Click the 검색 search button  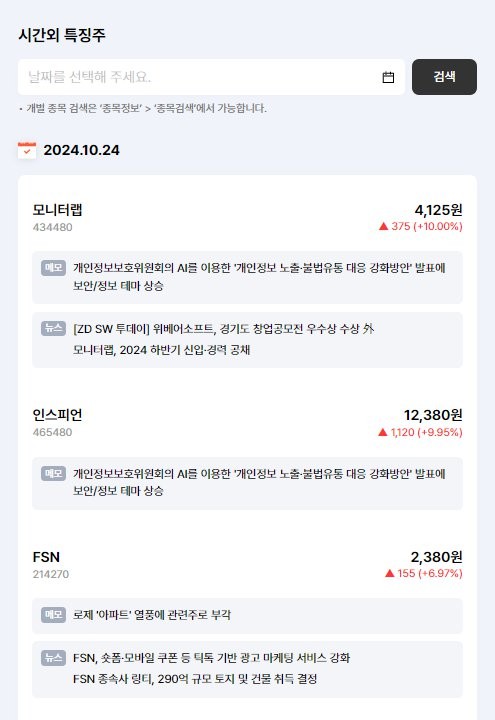pos(444,77)
